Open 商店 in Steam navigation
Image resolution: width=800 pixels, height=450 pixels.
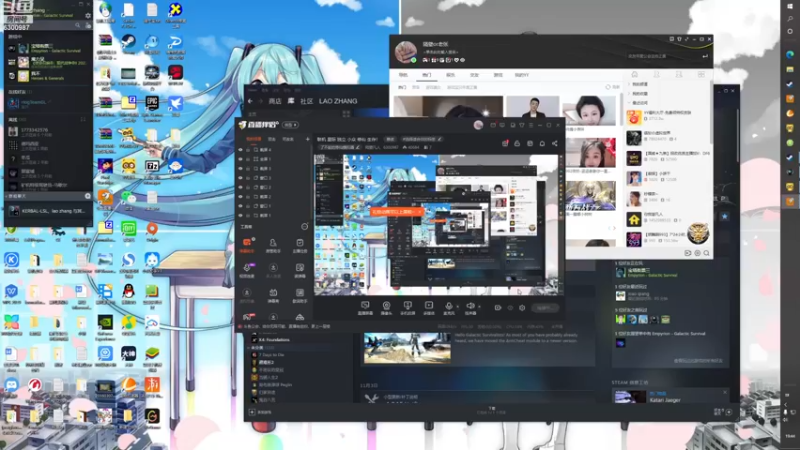click(x=275, y=101)
